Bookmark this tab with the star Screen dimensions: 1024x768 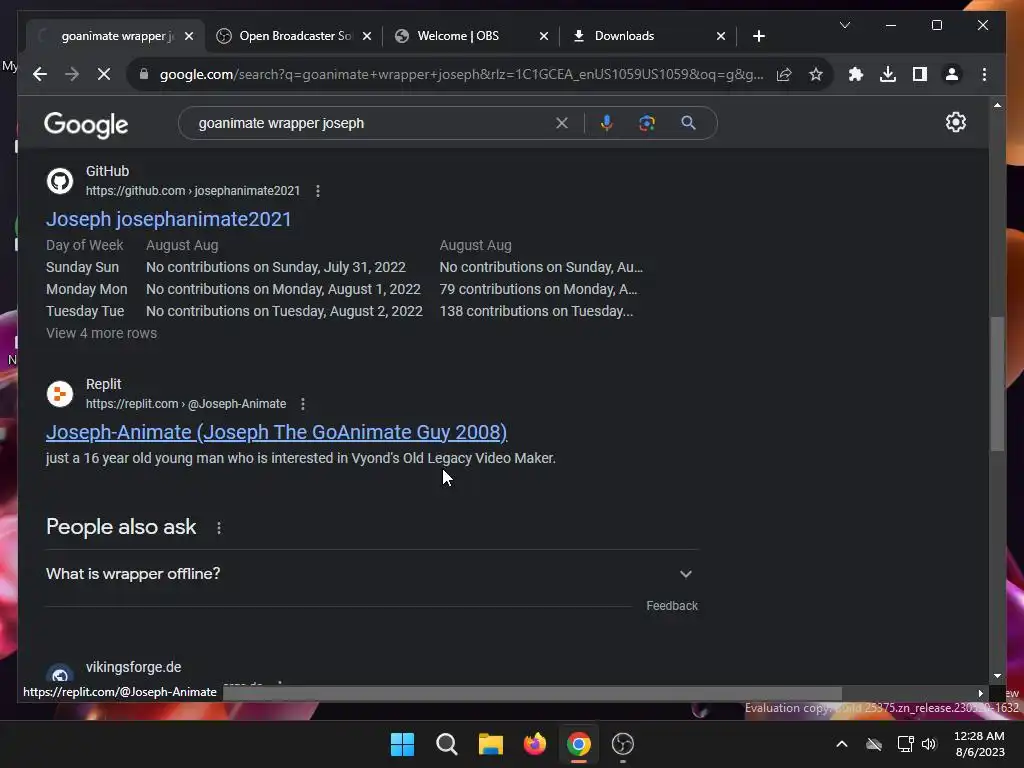(816, 74)
